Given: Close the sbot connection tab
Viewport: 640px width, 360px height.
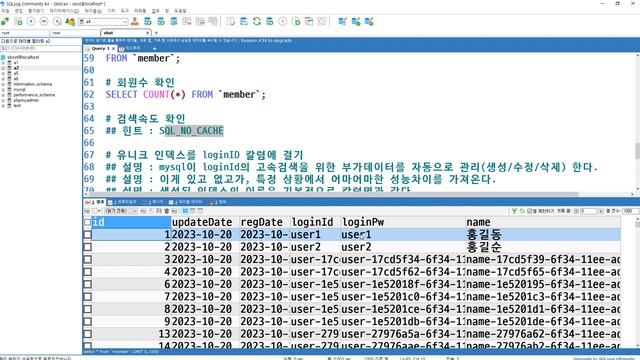Looking at the screenshot, I should 148,33.
